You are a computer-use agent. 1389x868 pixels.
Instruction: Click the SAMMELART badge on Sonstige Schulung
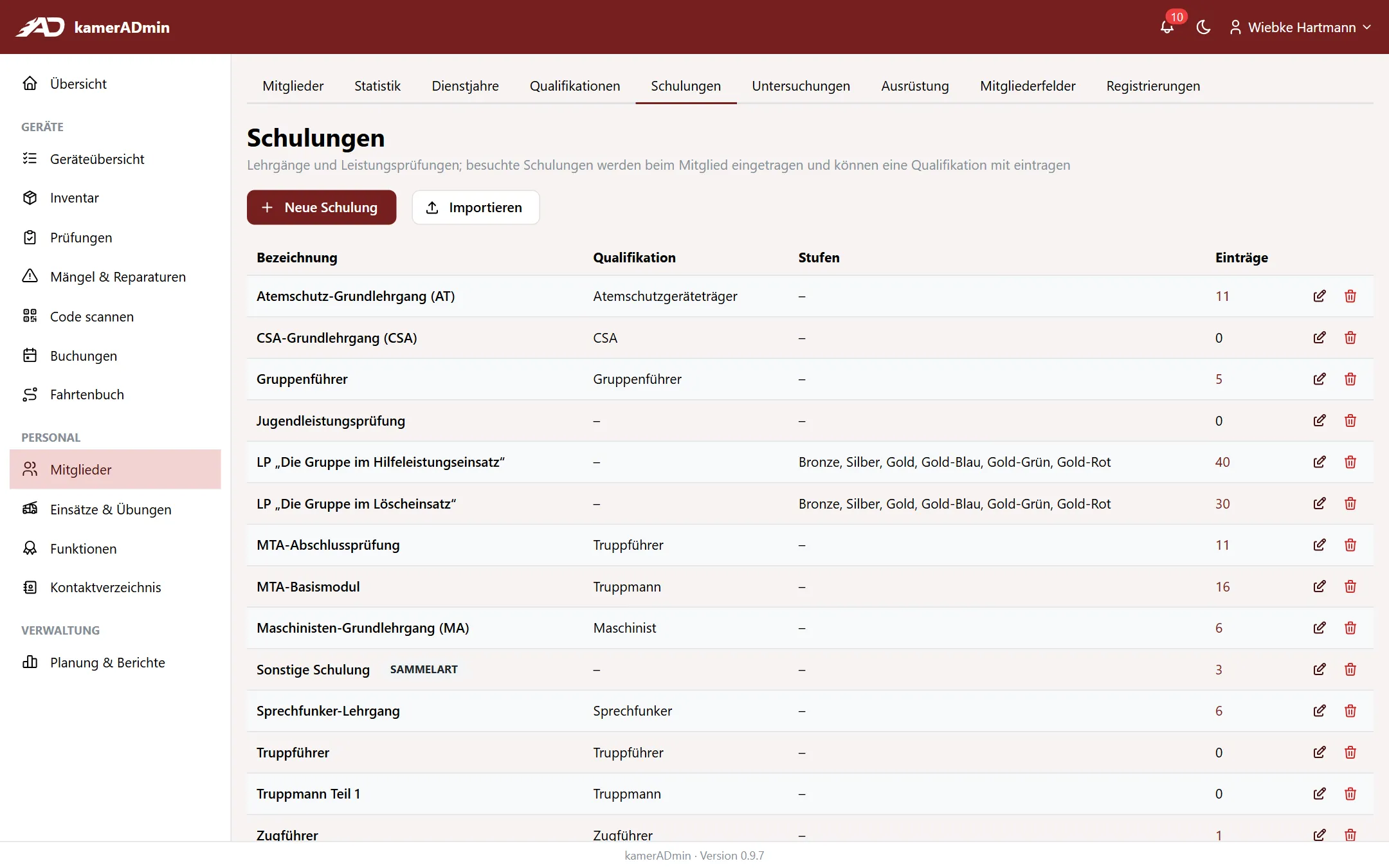(x=424, y=669)
